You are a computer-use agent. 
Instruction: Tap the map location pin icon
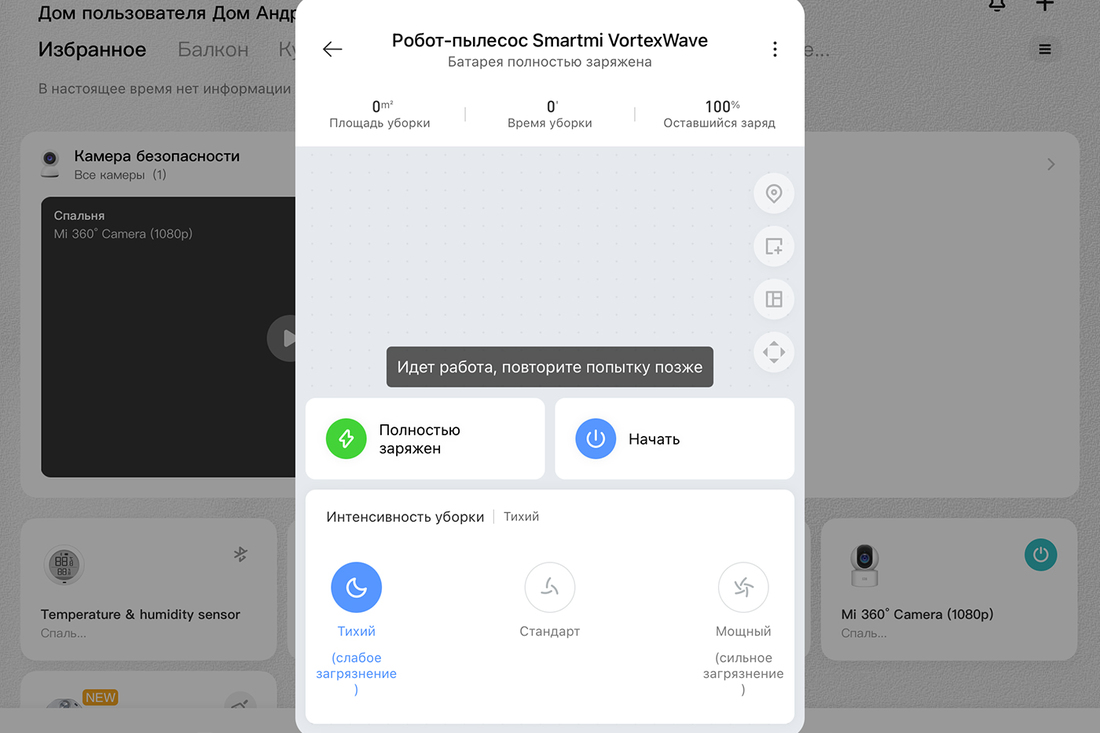tap(774, 194)
